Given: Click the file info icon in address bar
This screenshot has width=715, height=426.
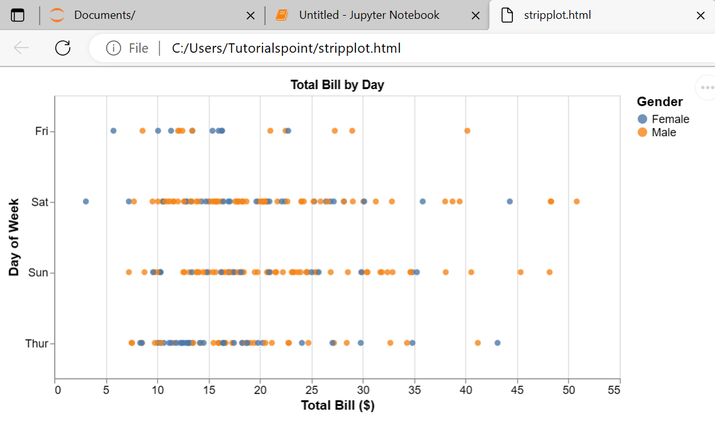Looking at the screenshot, I should pyautogui.click(x=113, y=48).
